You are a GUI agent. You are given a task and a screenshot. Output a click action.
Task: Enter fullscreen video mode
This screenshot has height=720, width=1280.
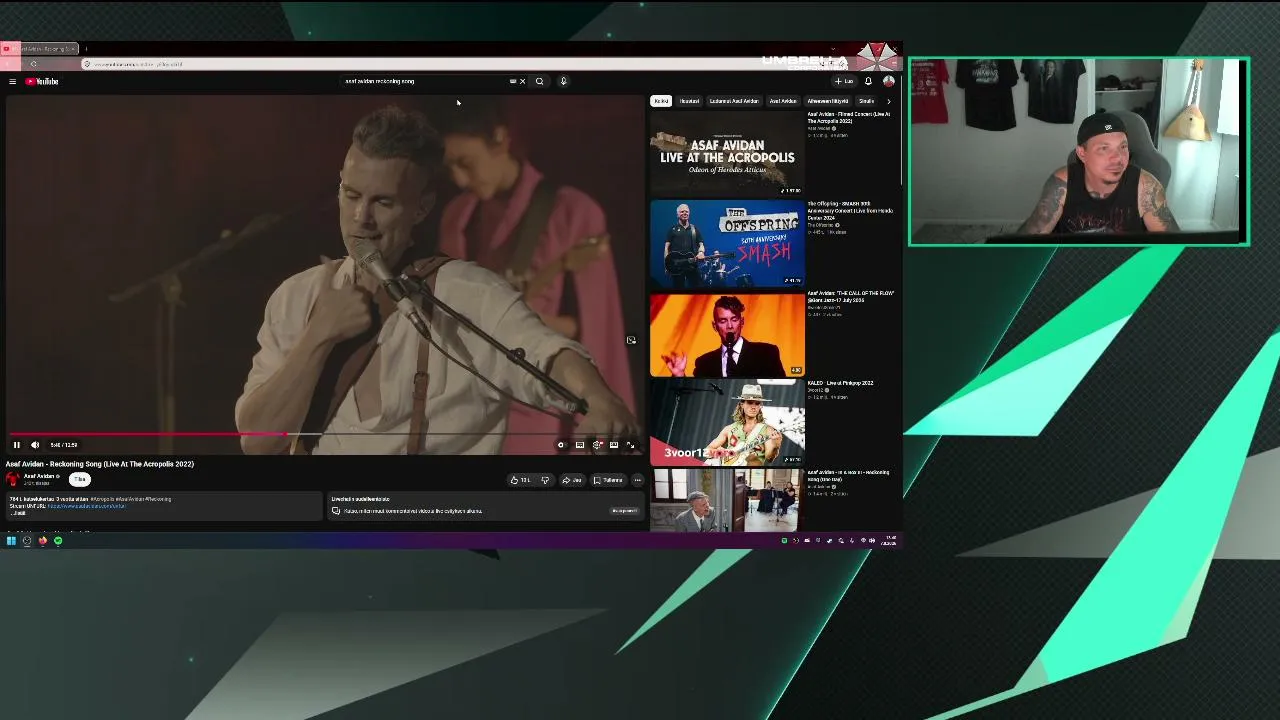[x=630, y=445]
